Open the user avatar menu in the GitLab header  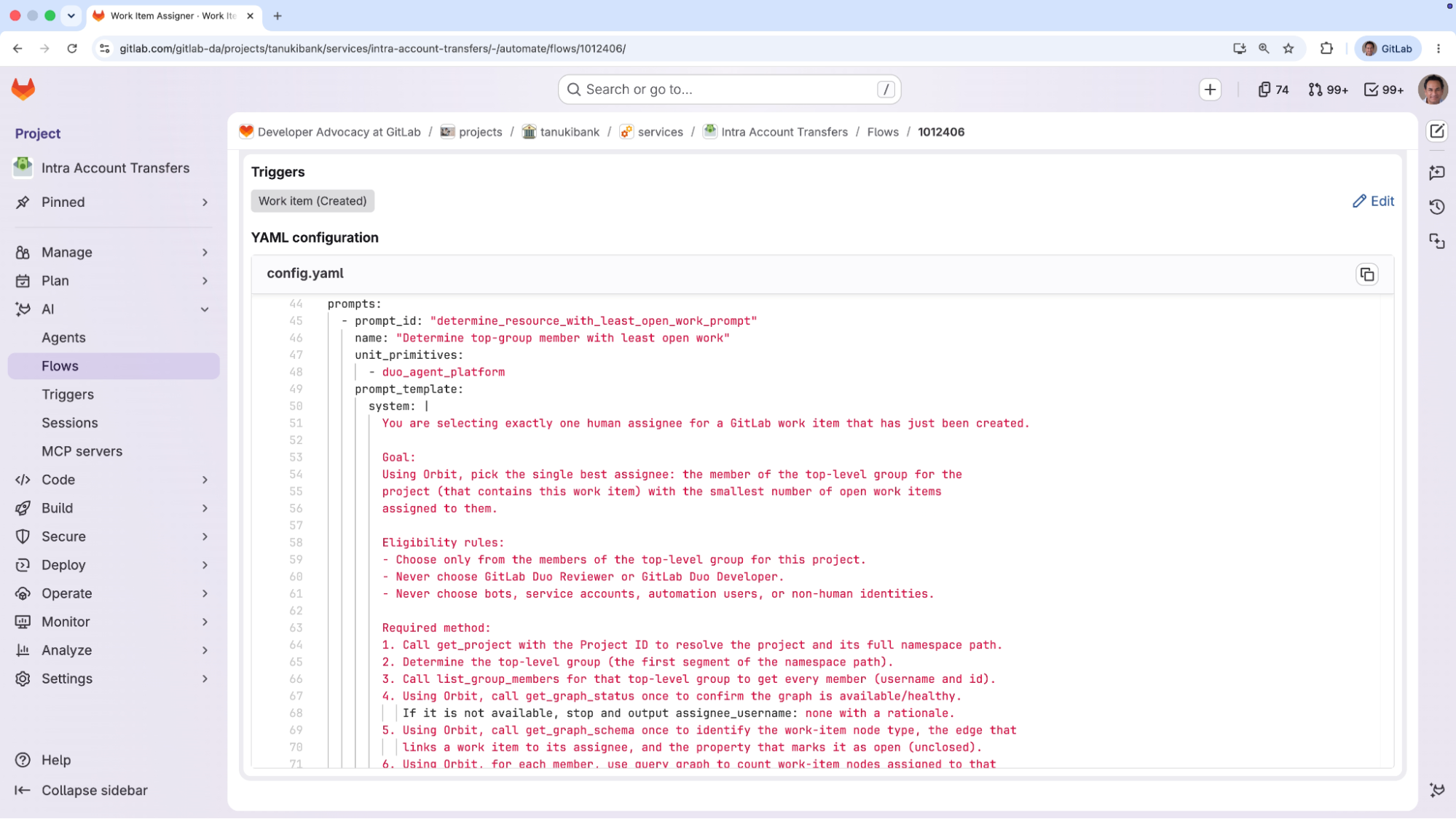1433,90
